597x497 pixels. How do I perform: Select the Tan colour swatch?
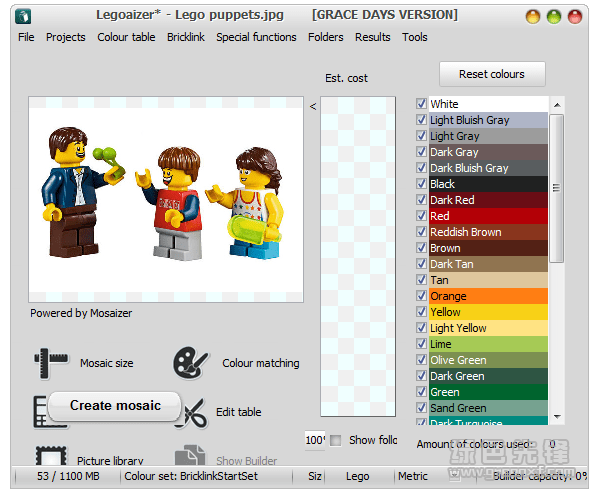tap(488, 280)
